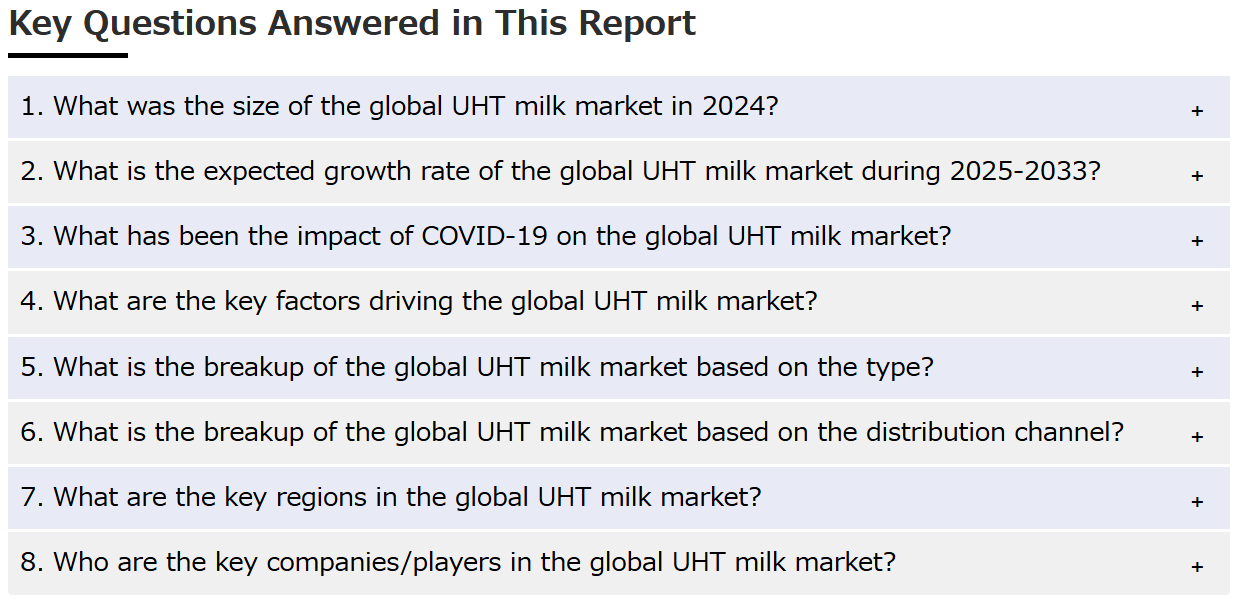Click '2025-2033' in the growth rate question
This screenshot has height=604, width=1233.
pos(1025,171)
